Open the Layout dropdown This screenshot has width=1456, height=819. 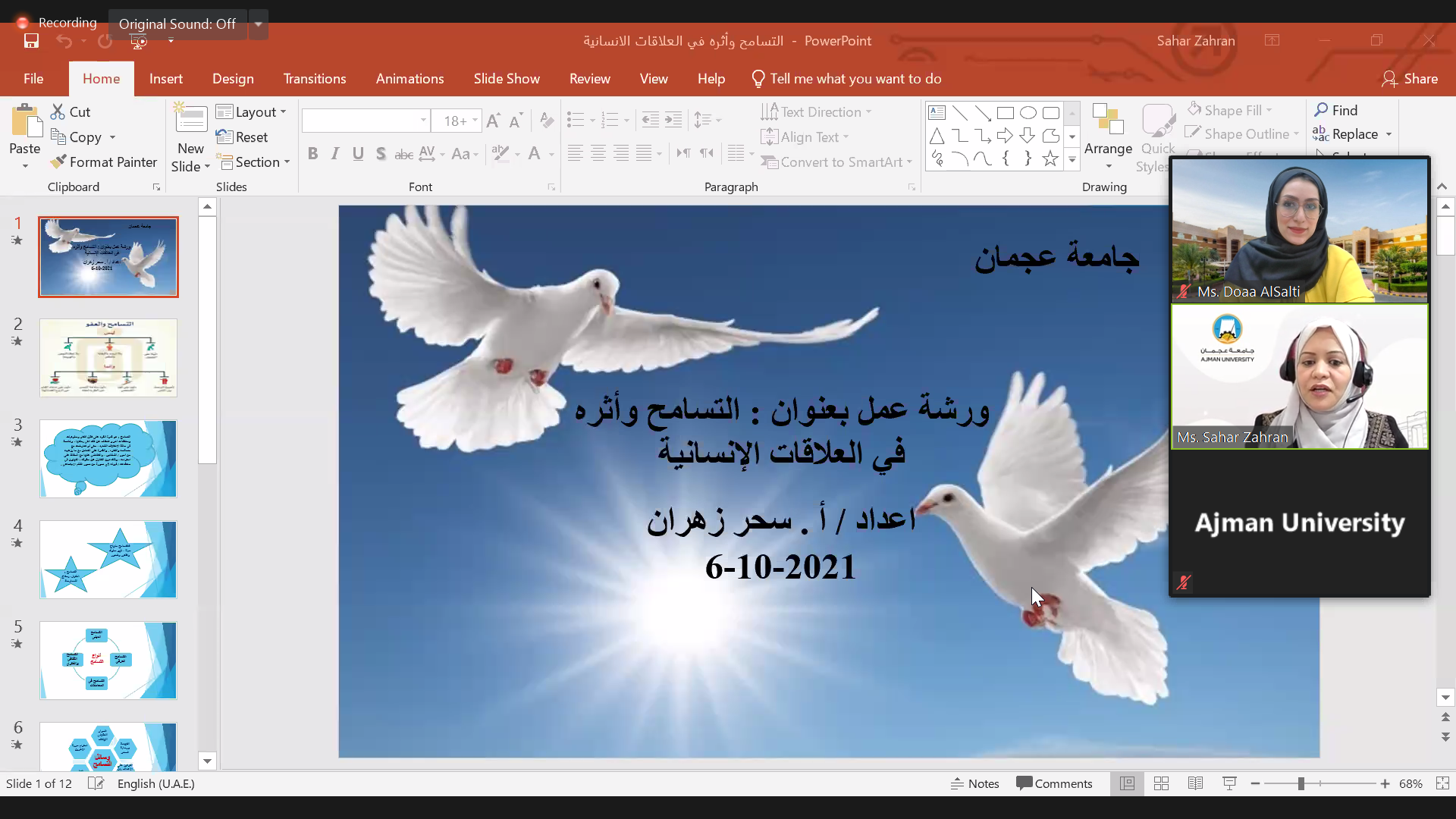251,111
